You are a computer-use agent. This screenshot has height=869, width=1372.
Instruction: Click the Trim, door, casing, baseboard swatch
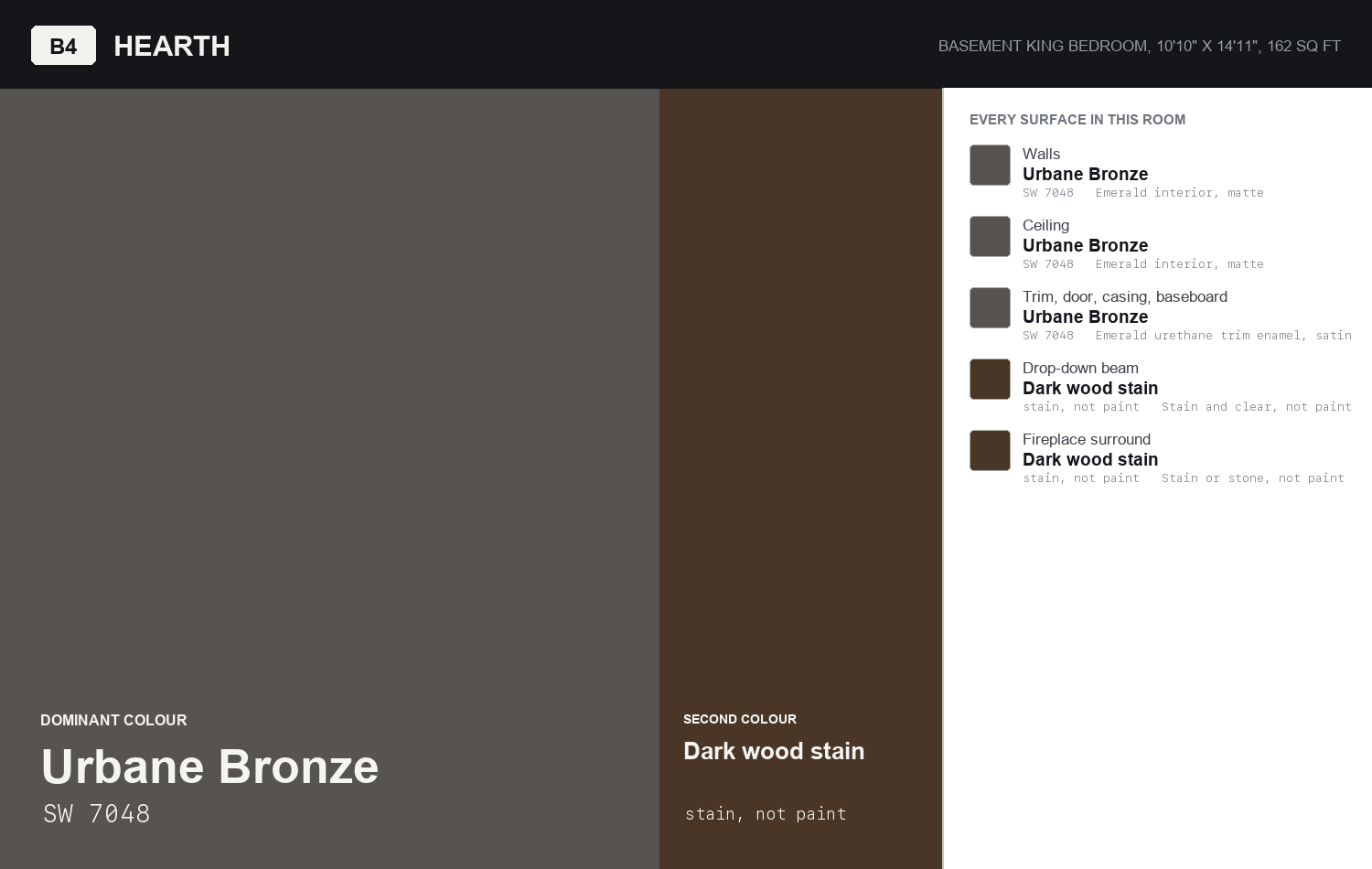990,307
